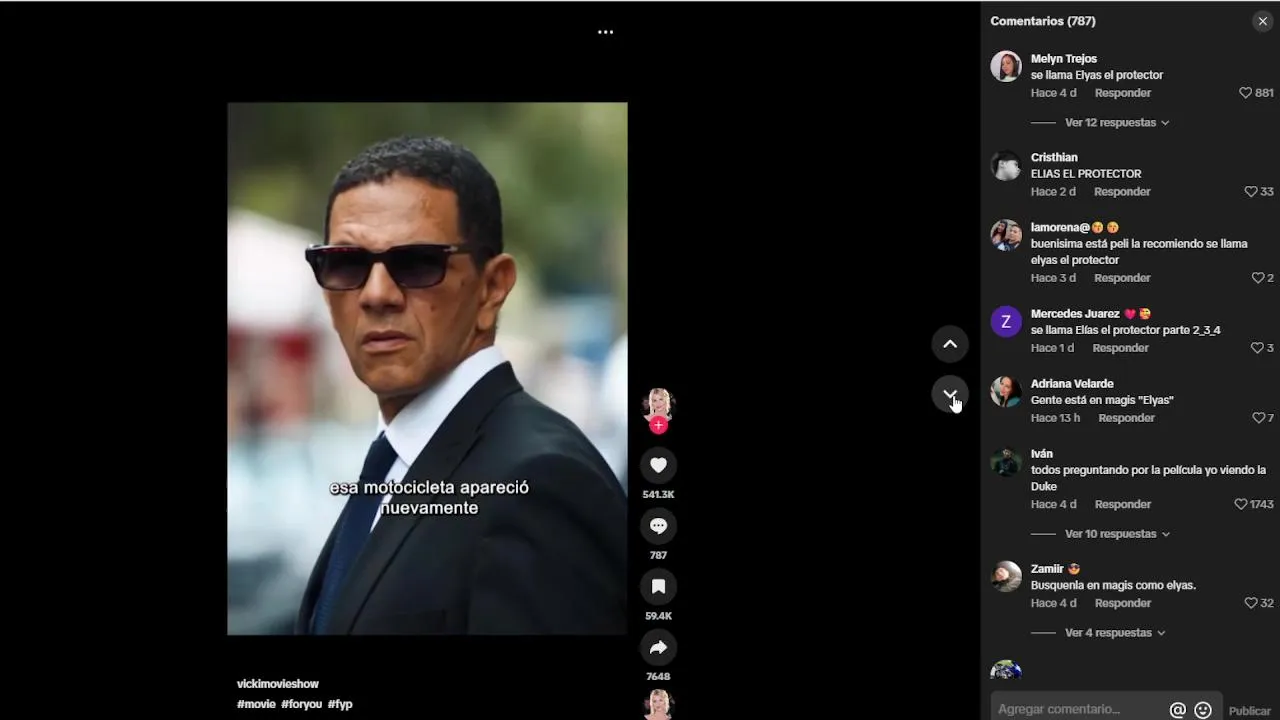Click the 7648 shares count
1280x720 pixels.
(658, 677)
